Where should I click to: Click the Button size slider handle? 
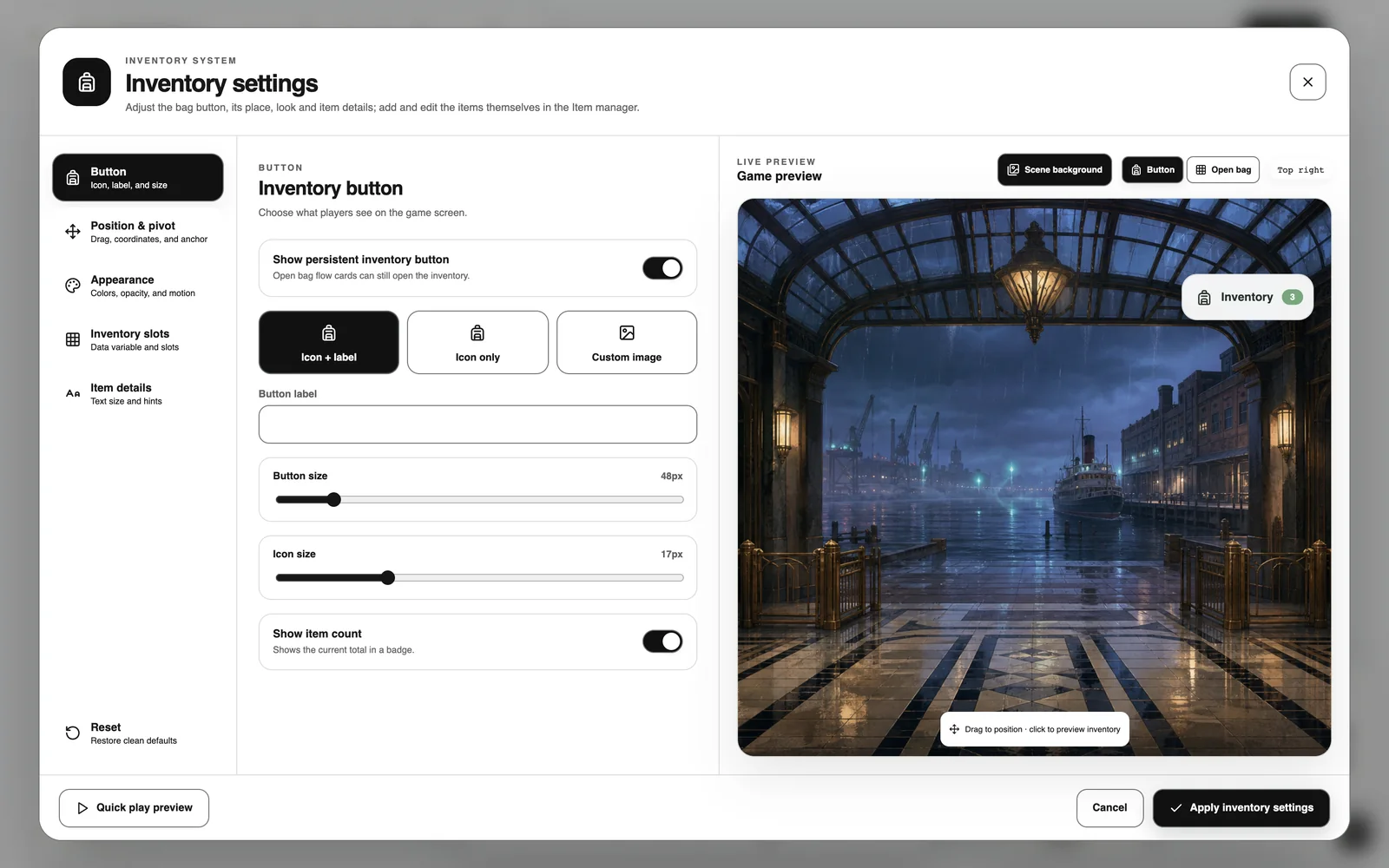point(333,500)
